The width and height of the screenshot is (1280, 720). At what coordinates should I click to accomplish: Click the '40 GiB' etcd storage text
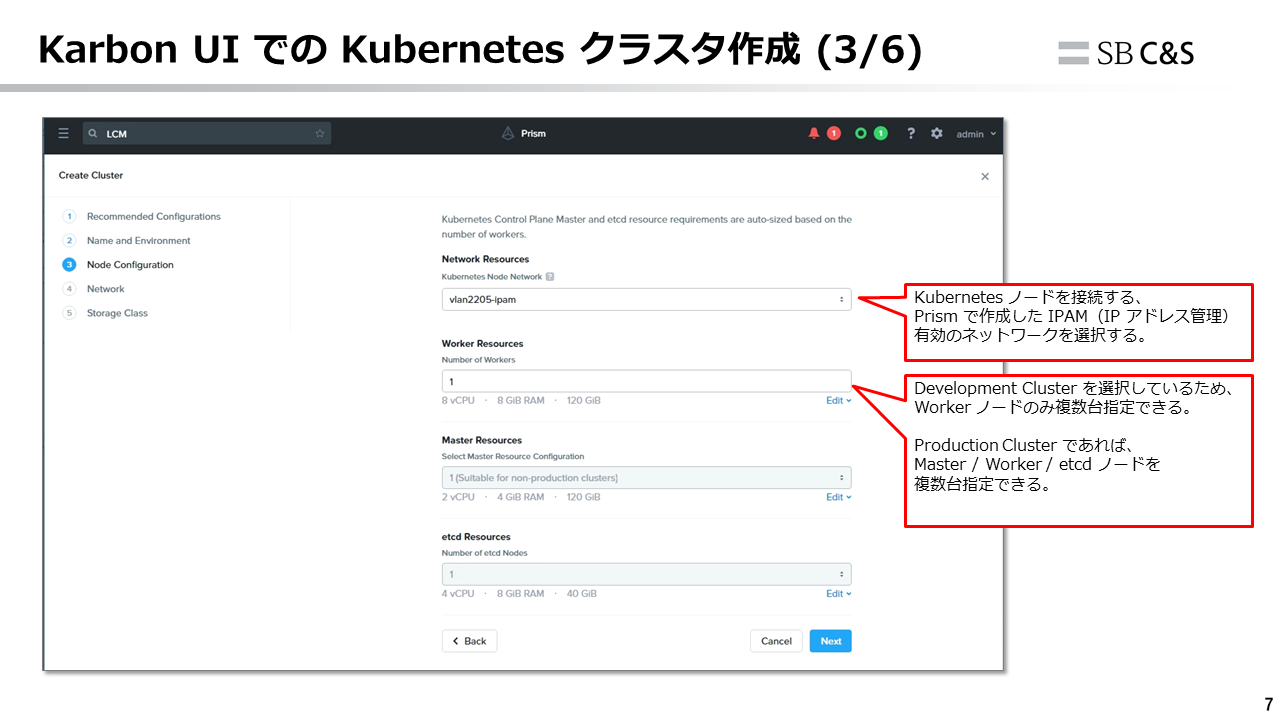point(581,594)
